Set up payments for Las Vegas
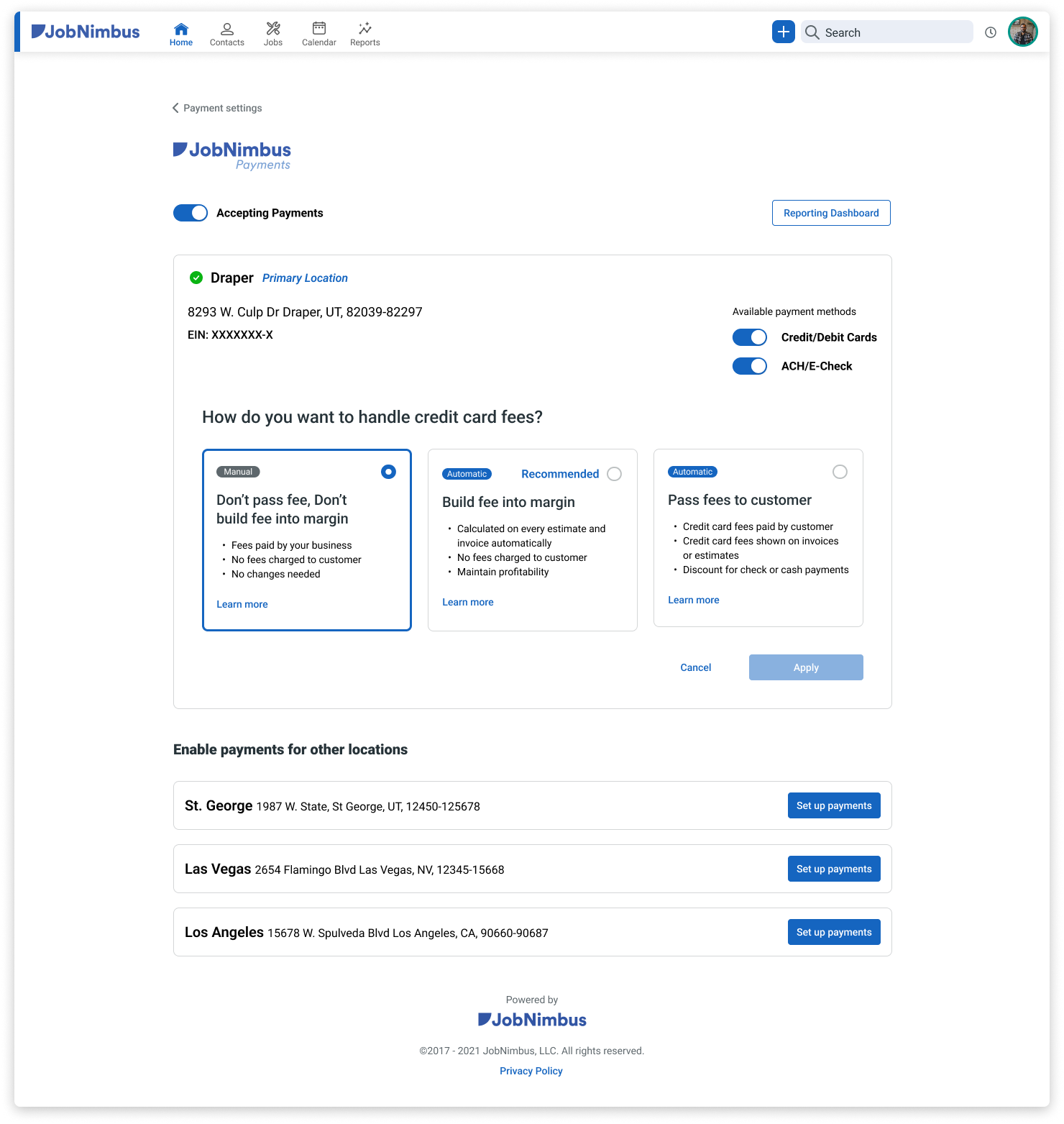The width and height of the screenshot is (1064, 1124). coord(834,869)
